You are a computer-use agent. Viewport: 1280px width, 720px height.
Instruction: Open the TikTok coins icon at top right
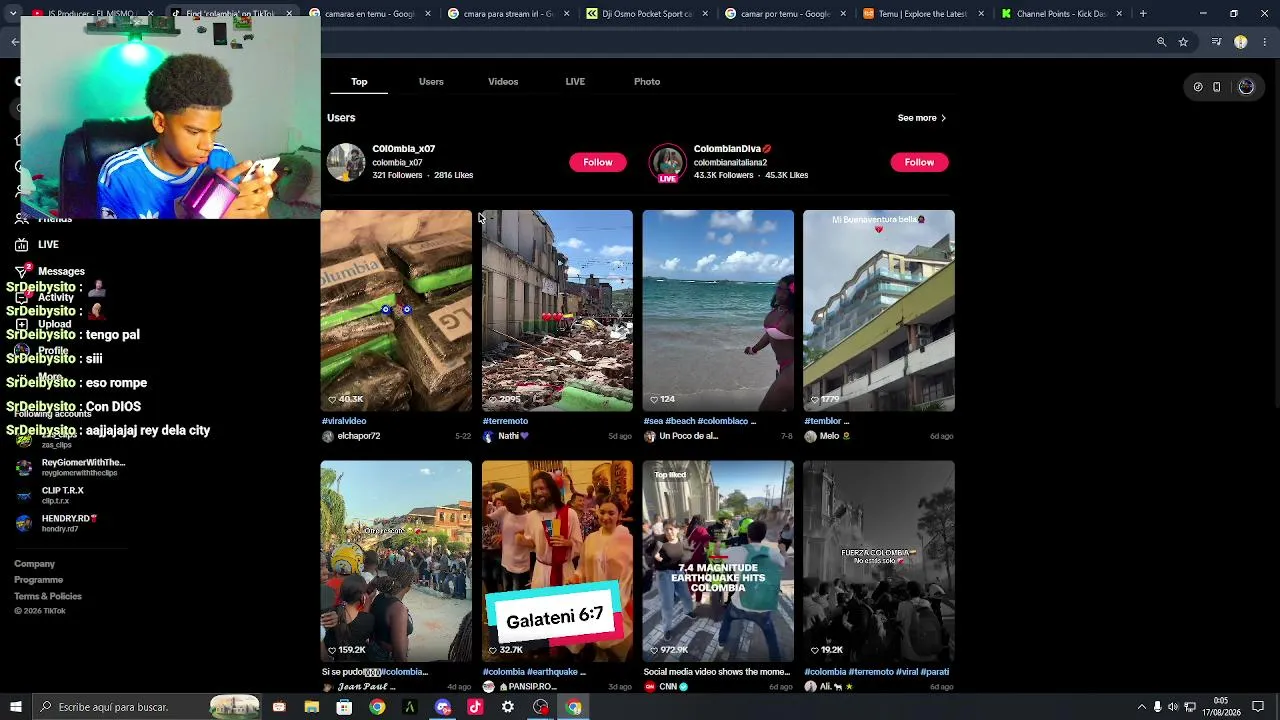[x=1198, y=87]
